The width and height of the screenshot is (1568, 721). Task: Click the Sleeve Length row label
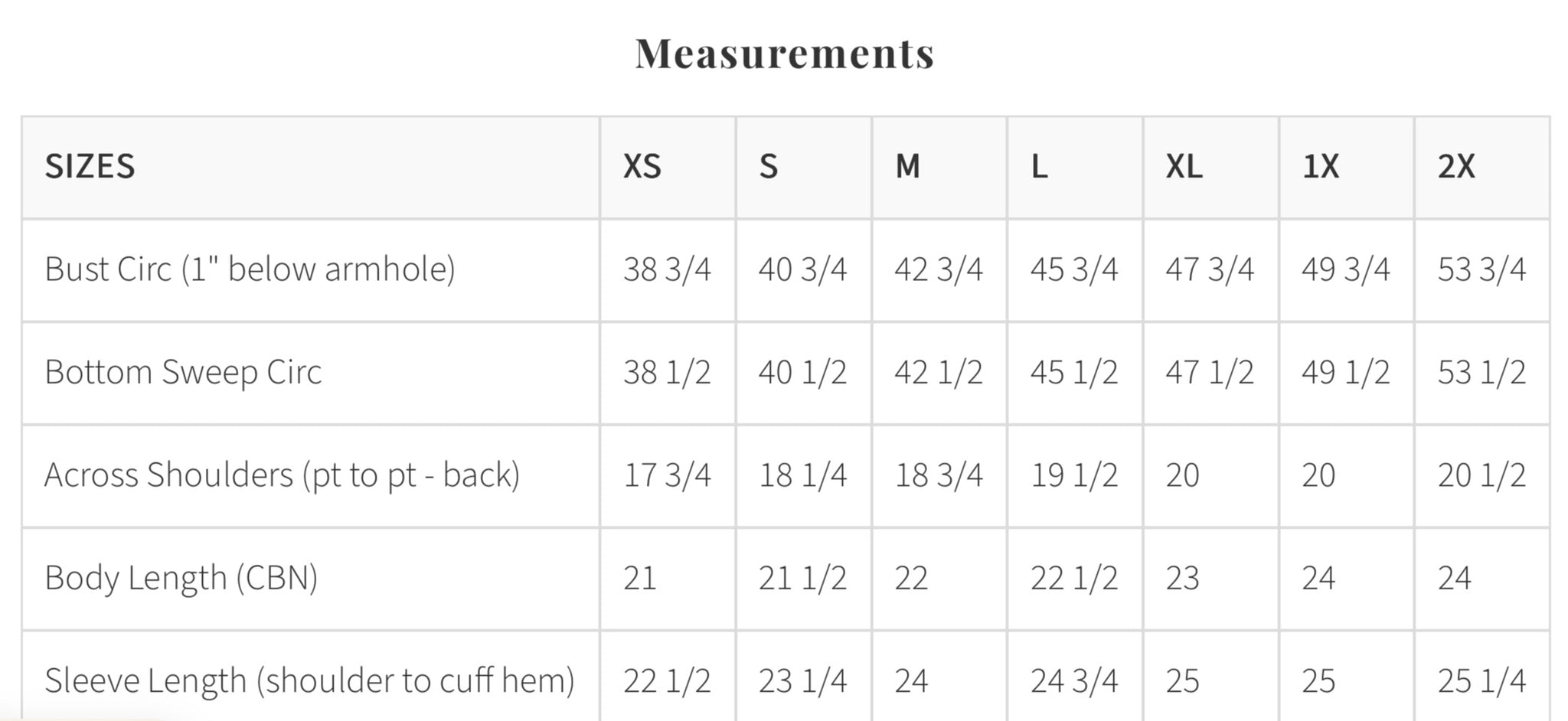point(309,680)
